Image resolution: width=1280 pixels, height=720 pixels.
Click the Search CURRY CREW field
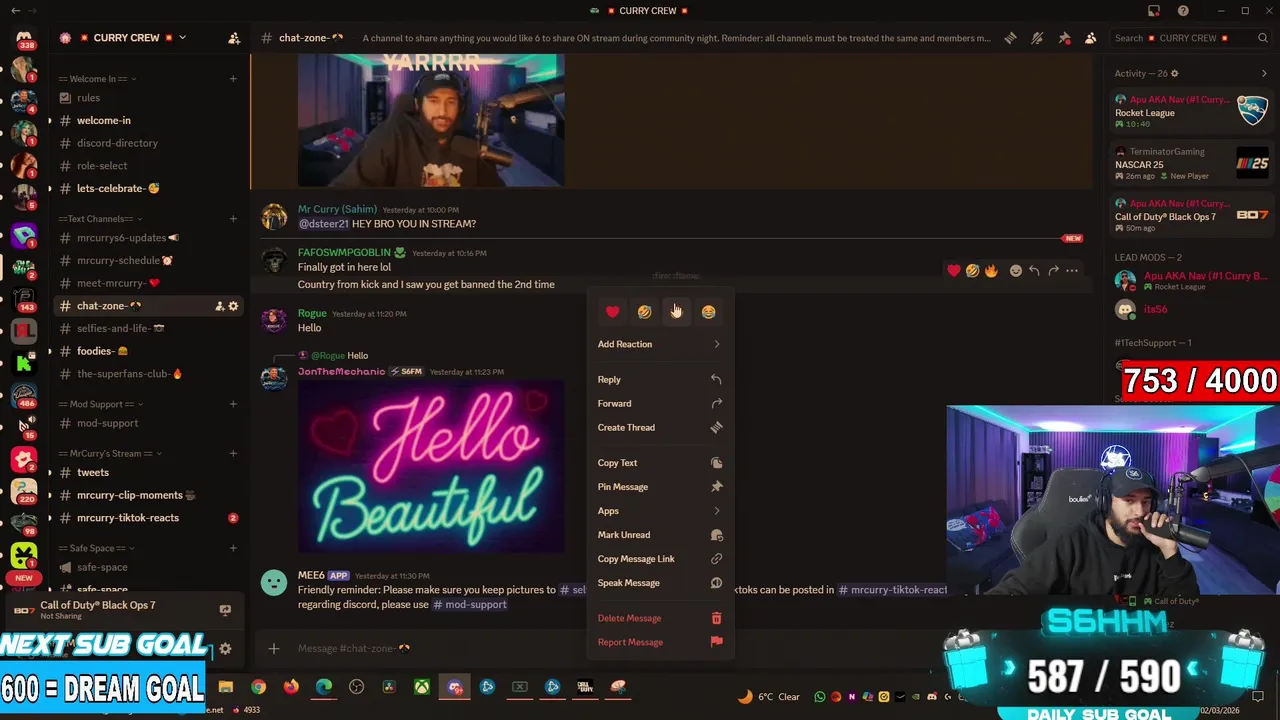(1191, 38)
